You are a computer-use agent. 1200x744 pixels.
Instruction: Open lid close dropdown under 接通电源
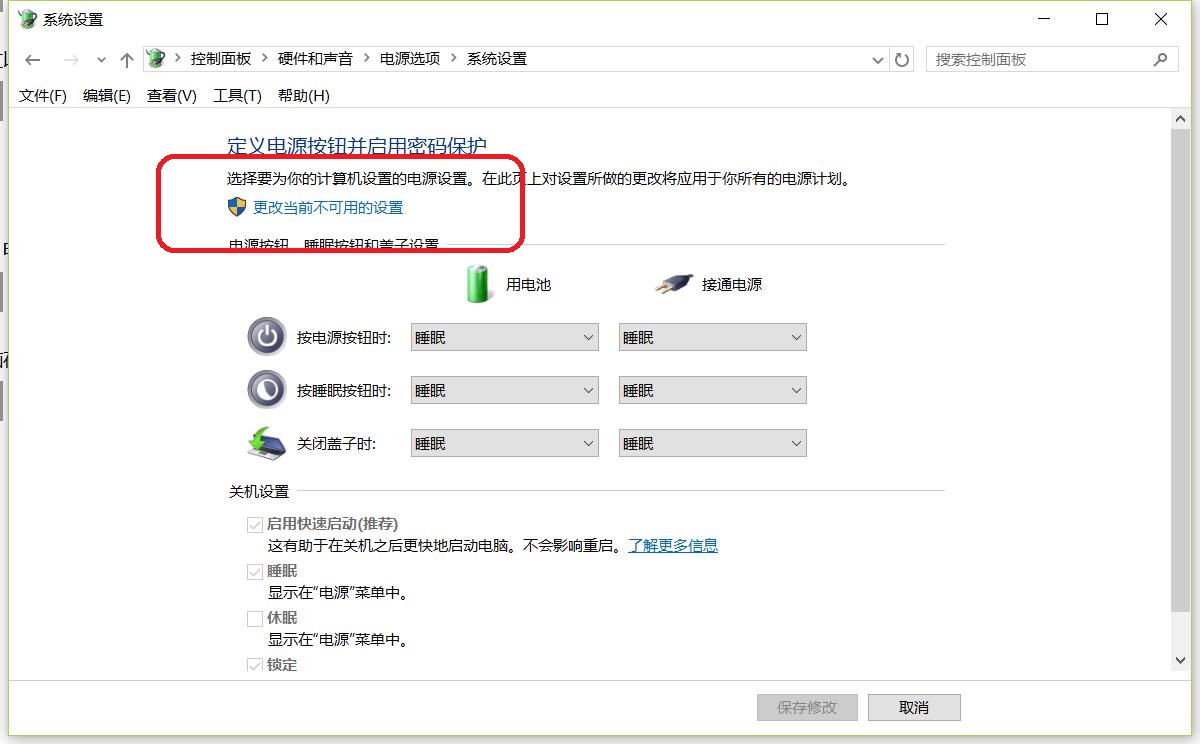[713, 443]
